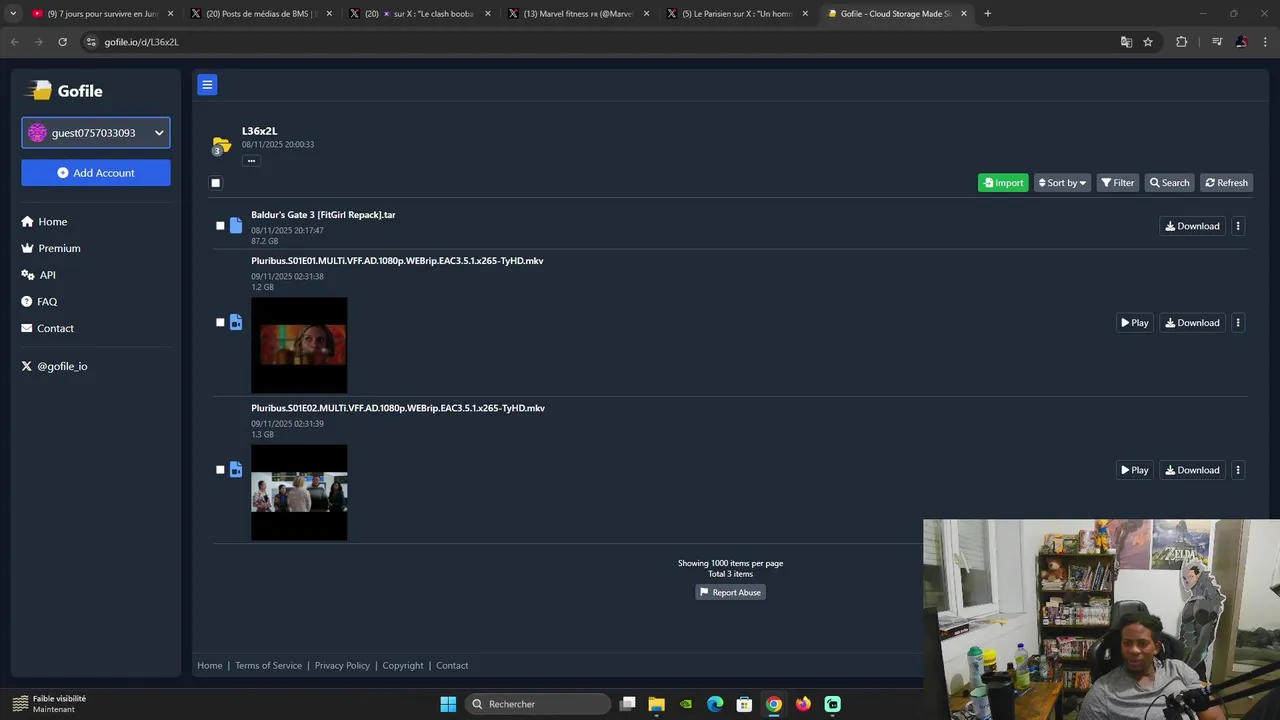
Task: Open Microsoft Store from the taskbar
Action: (x=744, y=704)
